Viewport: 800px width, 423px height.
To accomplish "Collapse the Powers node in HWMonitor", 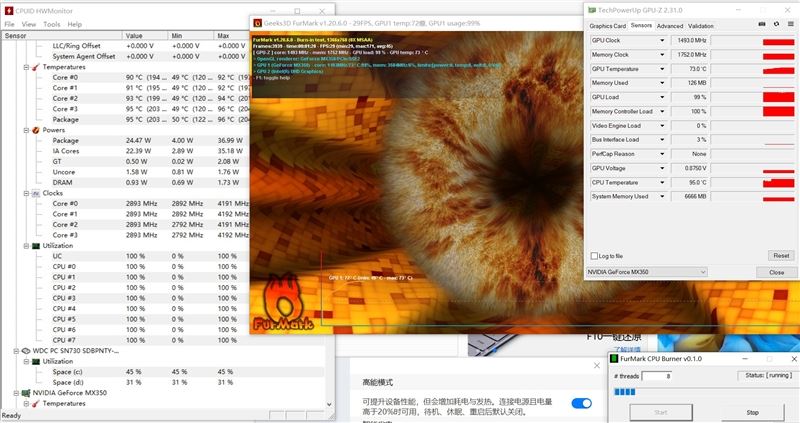I will click(26, 130).
